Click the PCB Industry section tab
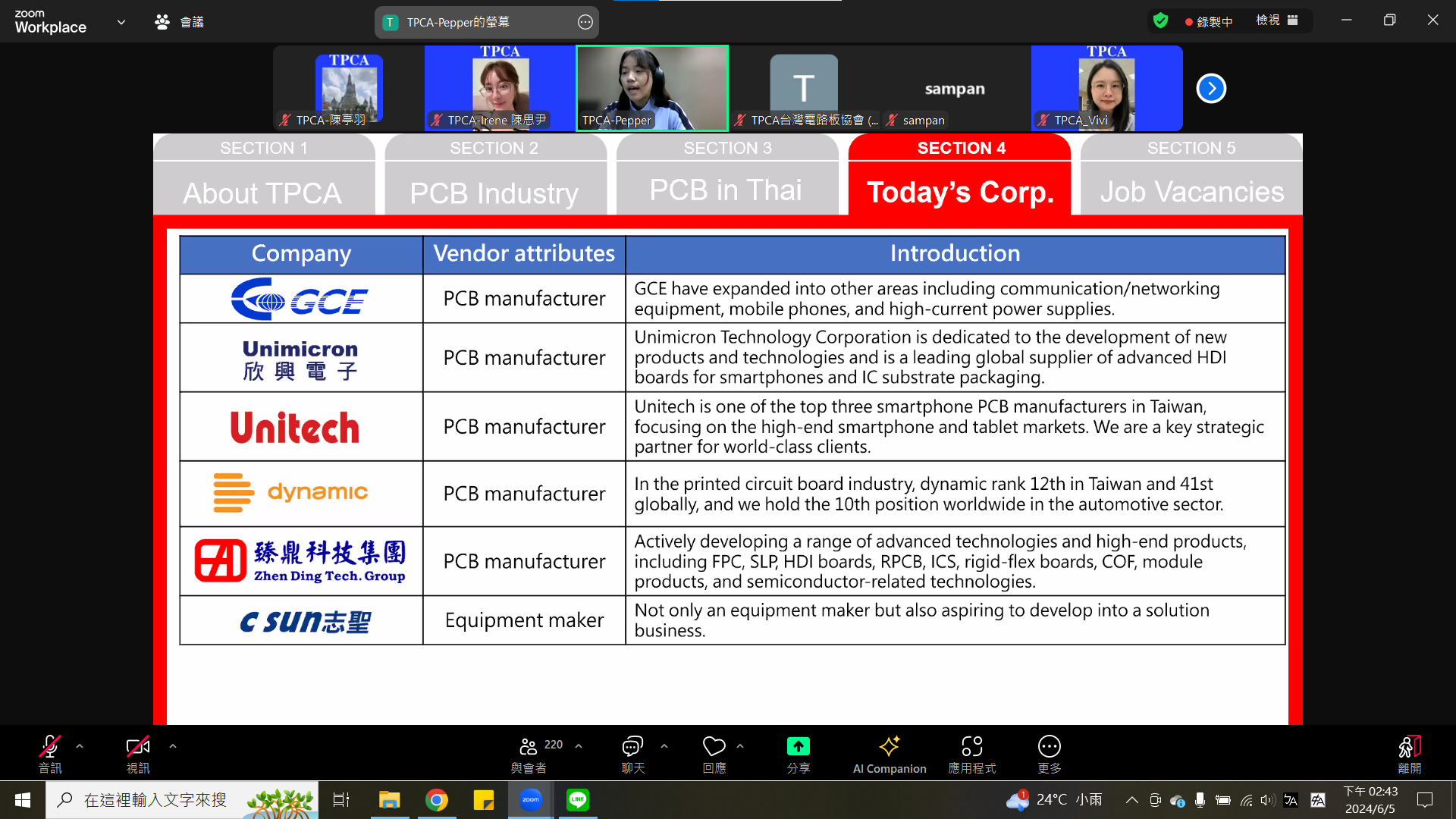Screen dimensions: 1456x819 494,174
